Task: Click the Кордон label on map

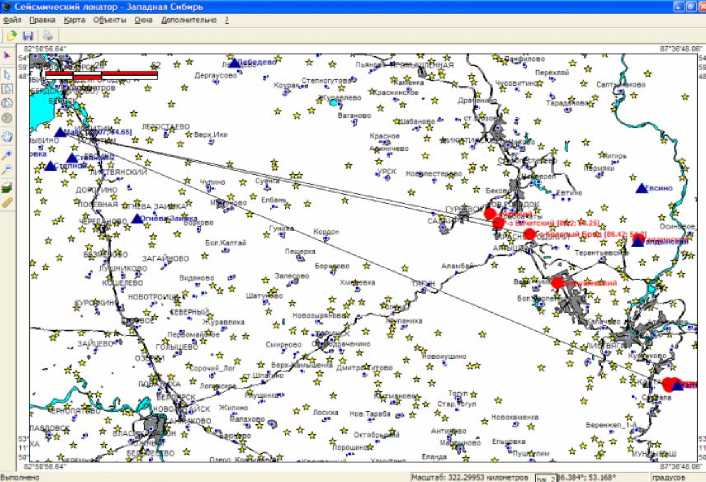Action: 326,232
